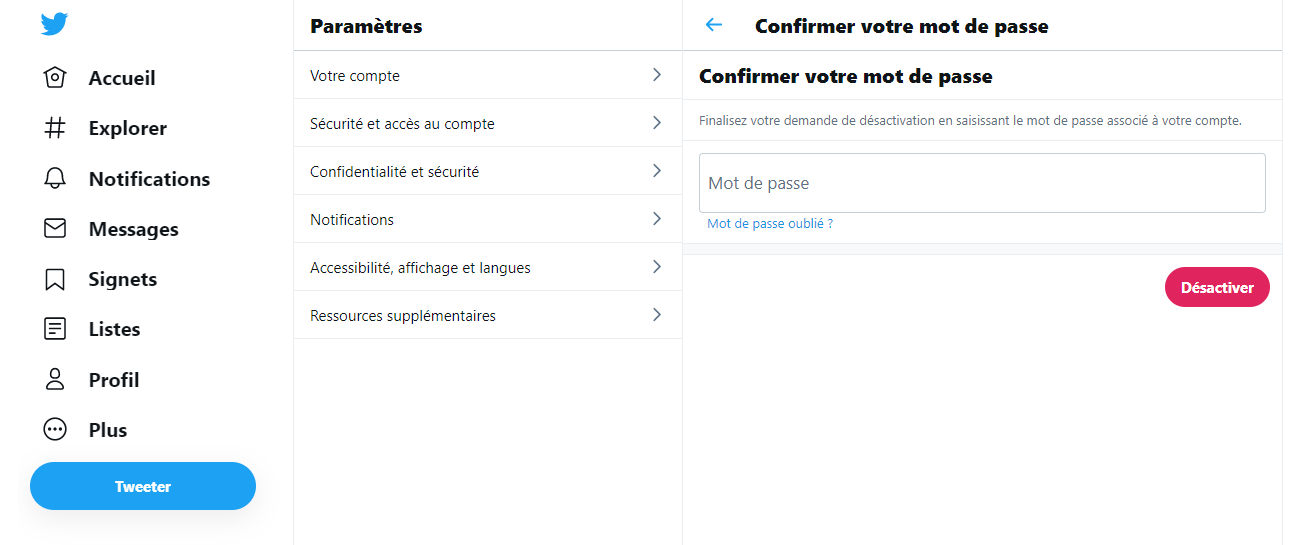1296x545 pixels.
Task: Open the Plus more-options icon
Action: [x=55, y=430]
